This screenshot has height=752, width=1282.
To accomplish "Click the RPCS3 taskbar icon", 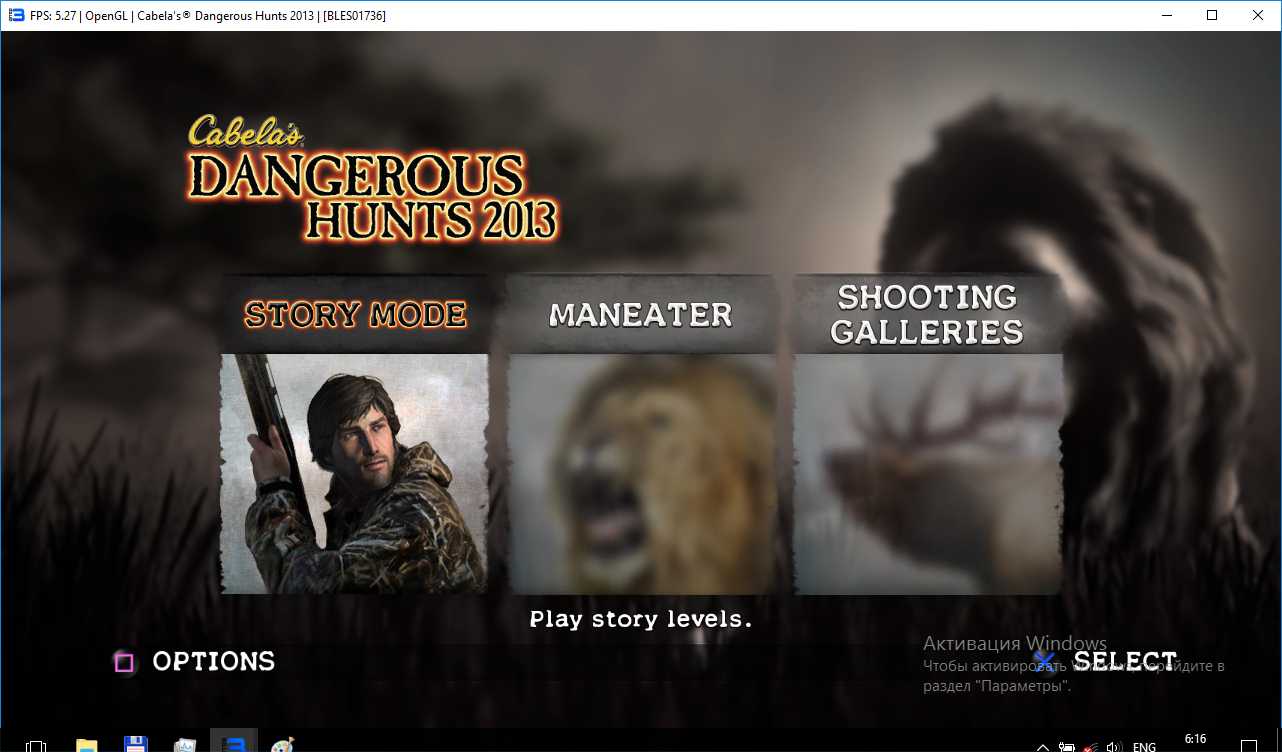I will pos(234,744).
